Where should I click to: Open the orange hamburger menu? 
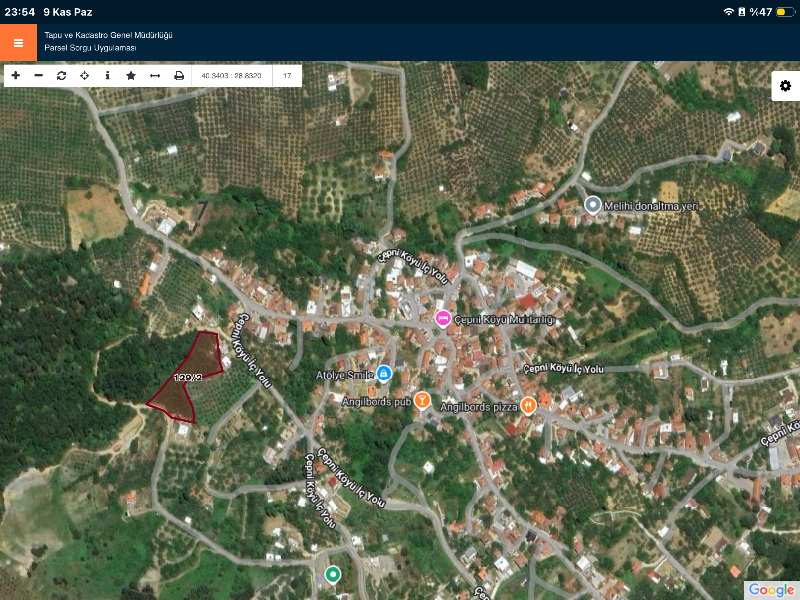[18, 43]
